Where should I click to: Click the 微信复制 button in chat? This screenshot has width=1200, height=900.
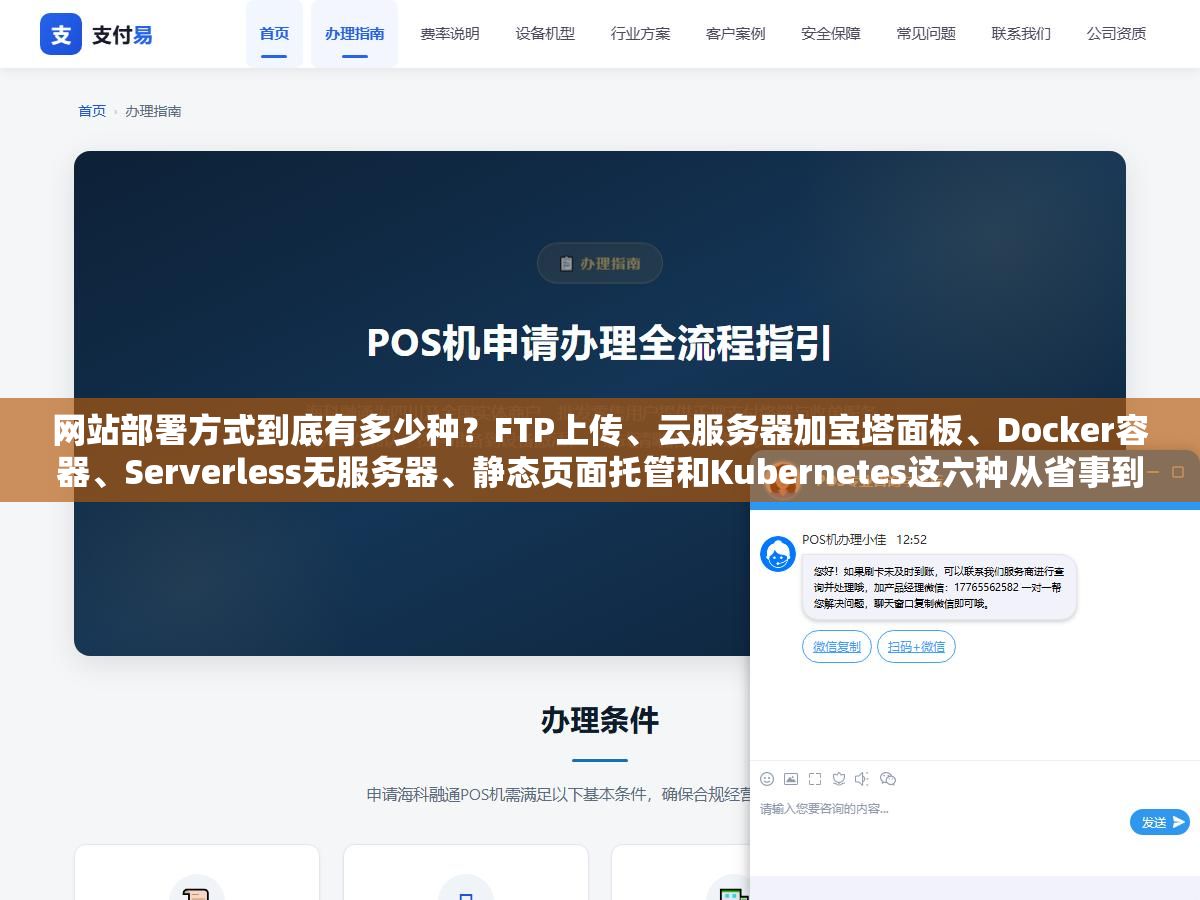837,647
